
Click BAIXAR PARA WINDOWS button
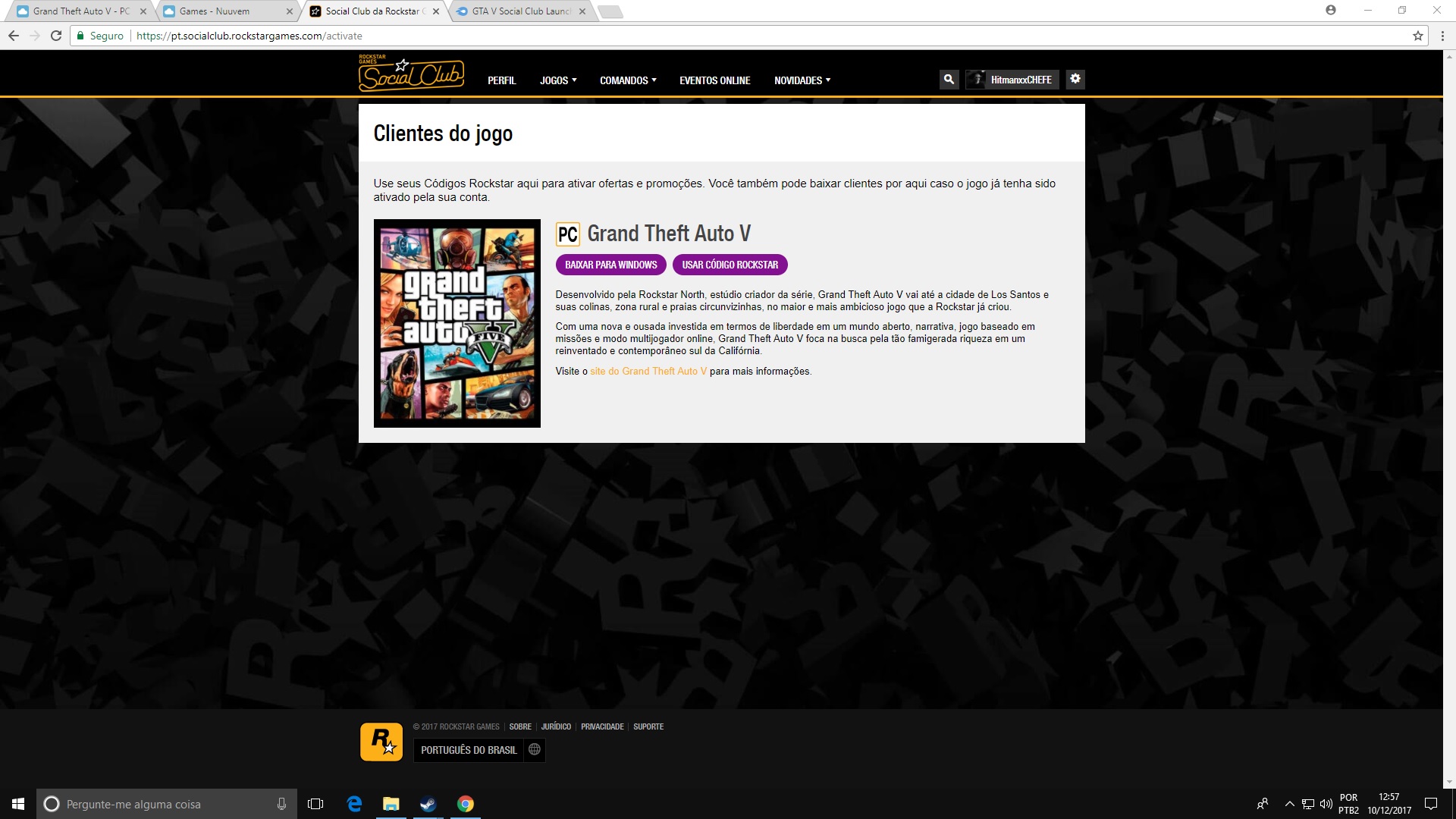(611, 265)
